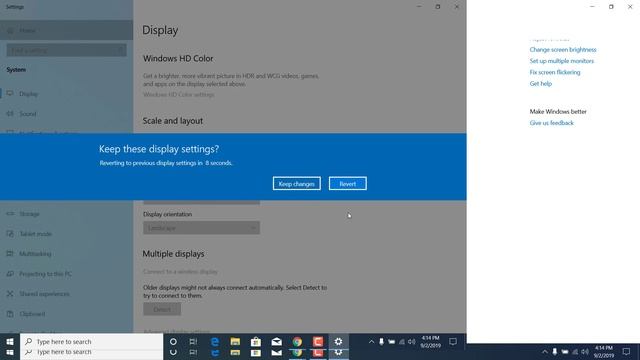Click the Get help link
This screenshot has height=360, width=640.
tap(540, 84)
